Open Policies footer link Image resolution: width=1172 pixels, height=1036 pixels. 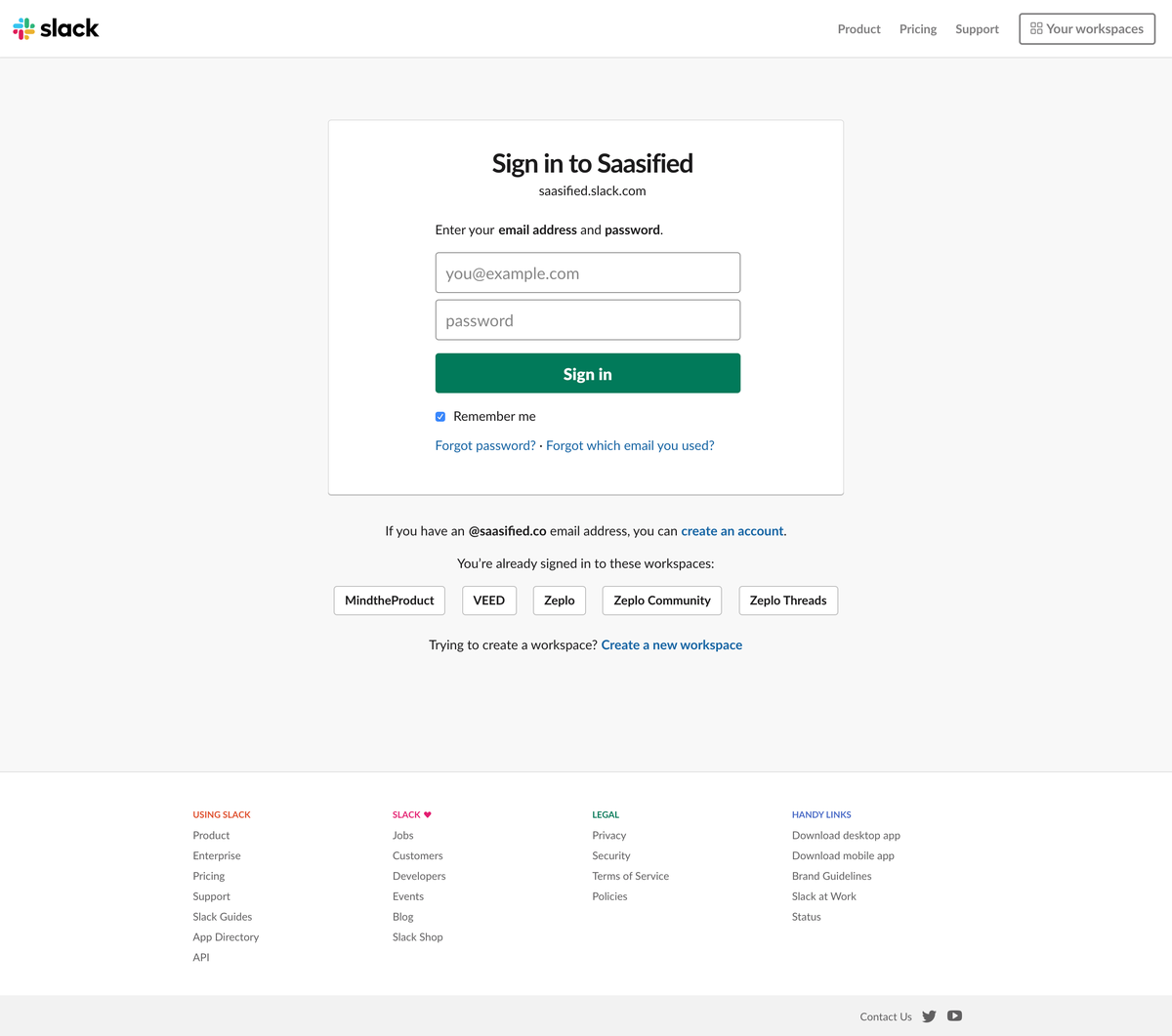610,896
